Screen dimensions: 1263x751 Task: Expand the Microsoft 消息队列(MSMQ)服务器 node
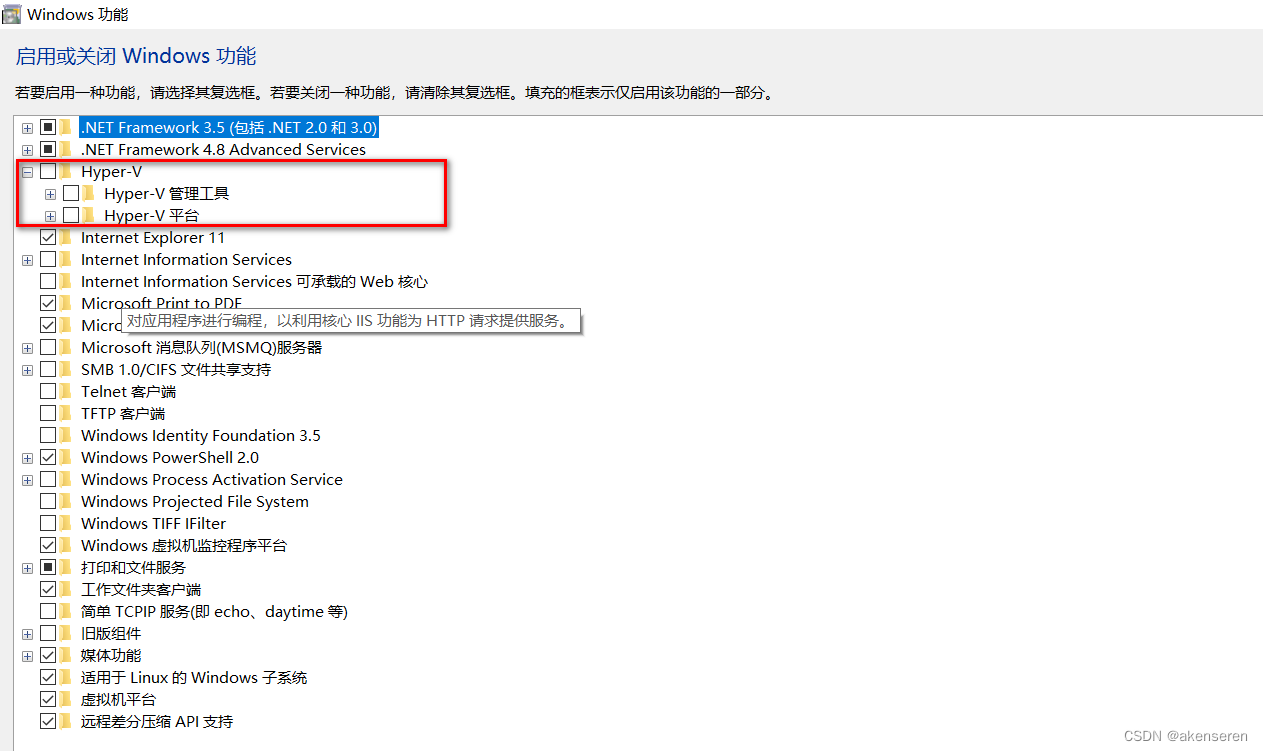(27, 349)
